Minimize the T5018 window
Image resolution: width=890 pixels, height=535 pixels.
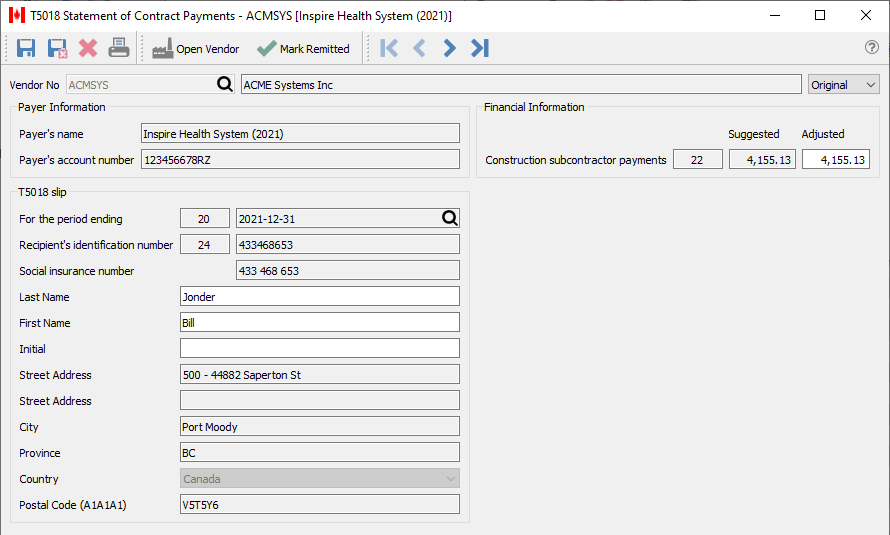click(775, 15)
